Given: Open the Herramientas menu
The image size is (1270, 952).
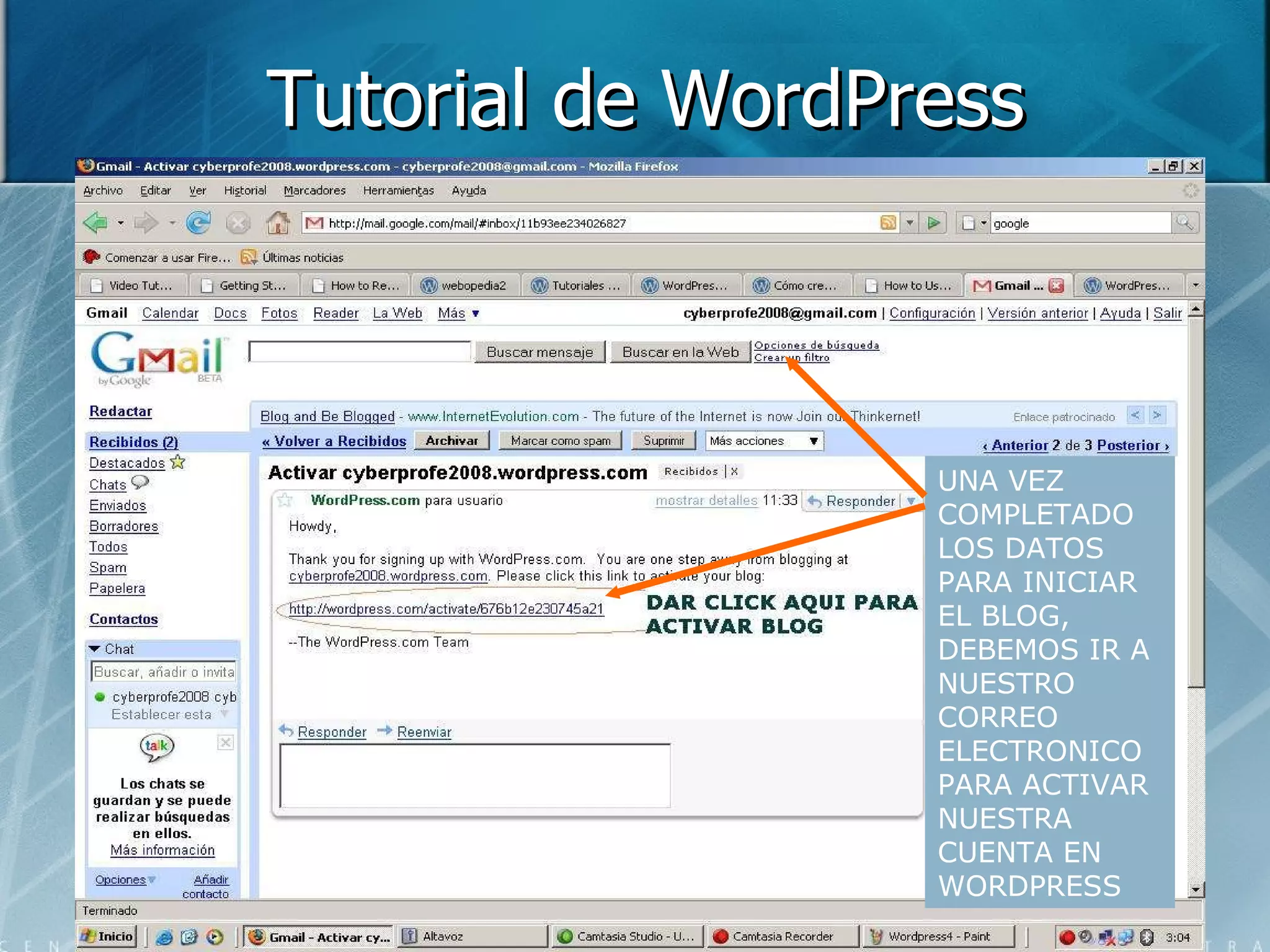Looking at the screenshot, I should (x=399, y=191).
